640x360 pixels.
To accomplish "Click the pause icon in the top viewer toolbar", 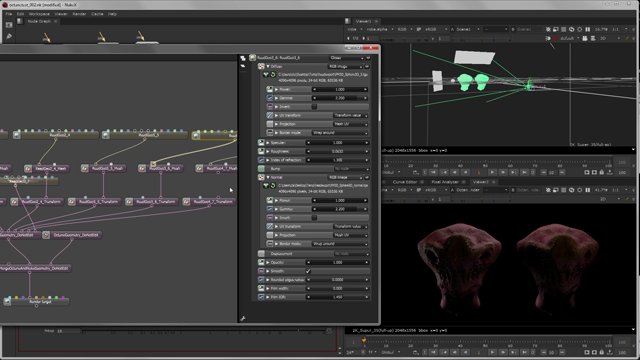I will coord(588,29).
